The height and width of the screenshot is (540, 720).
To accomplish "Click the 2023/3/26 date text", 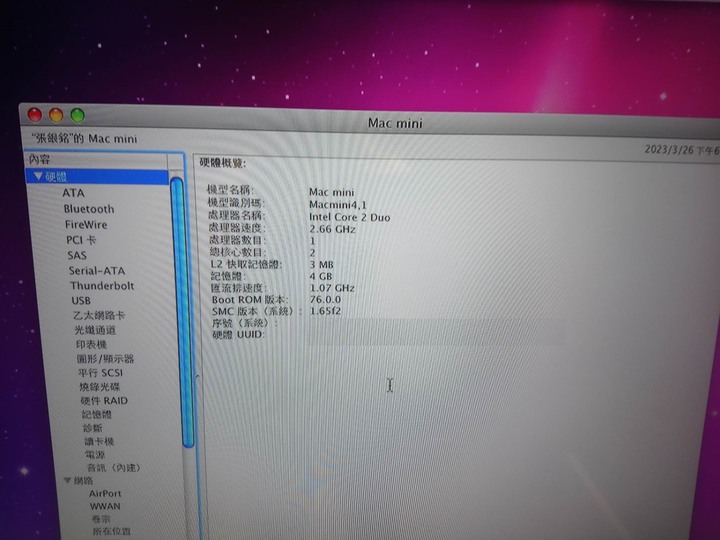I will click(669, 149).
